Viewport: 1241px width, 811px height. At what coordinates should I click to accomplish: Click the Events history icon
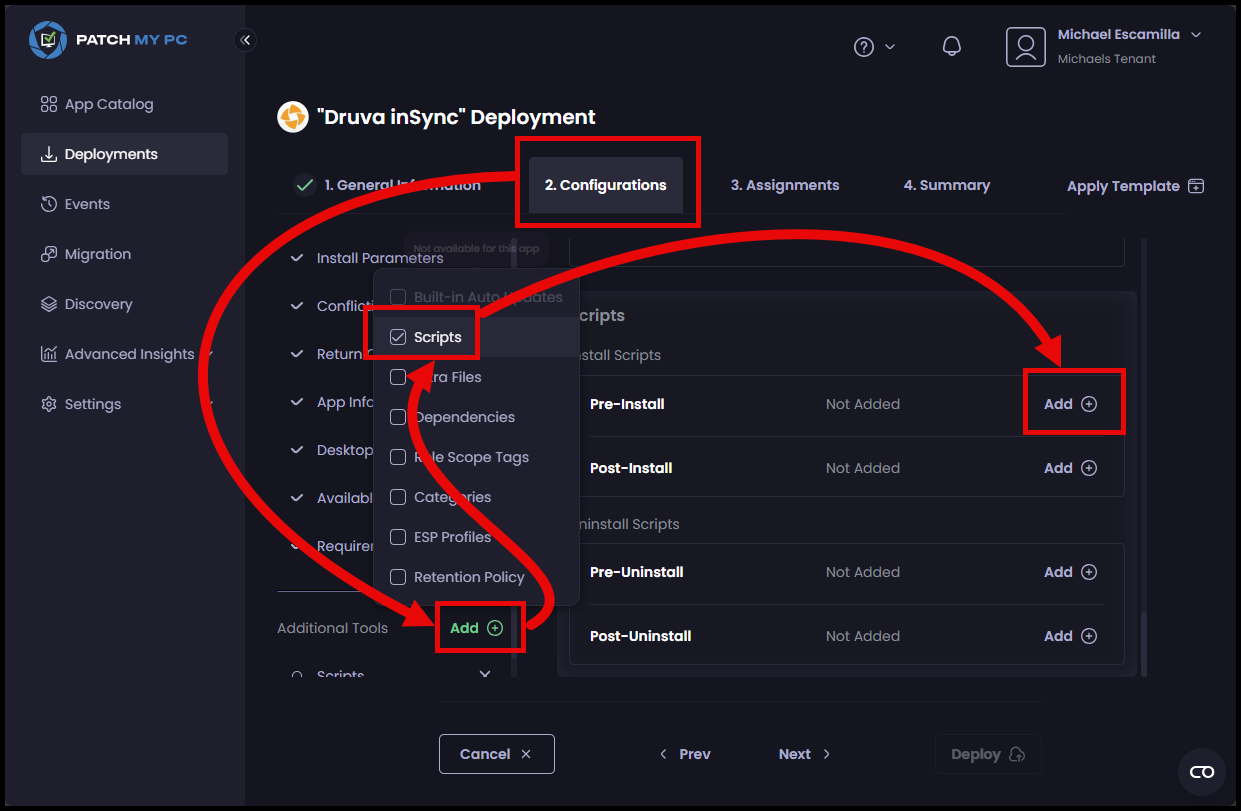point(48,204)
